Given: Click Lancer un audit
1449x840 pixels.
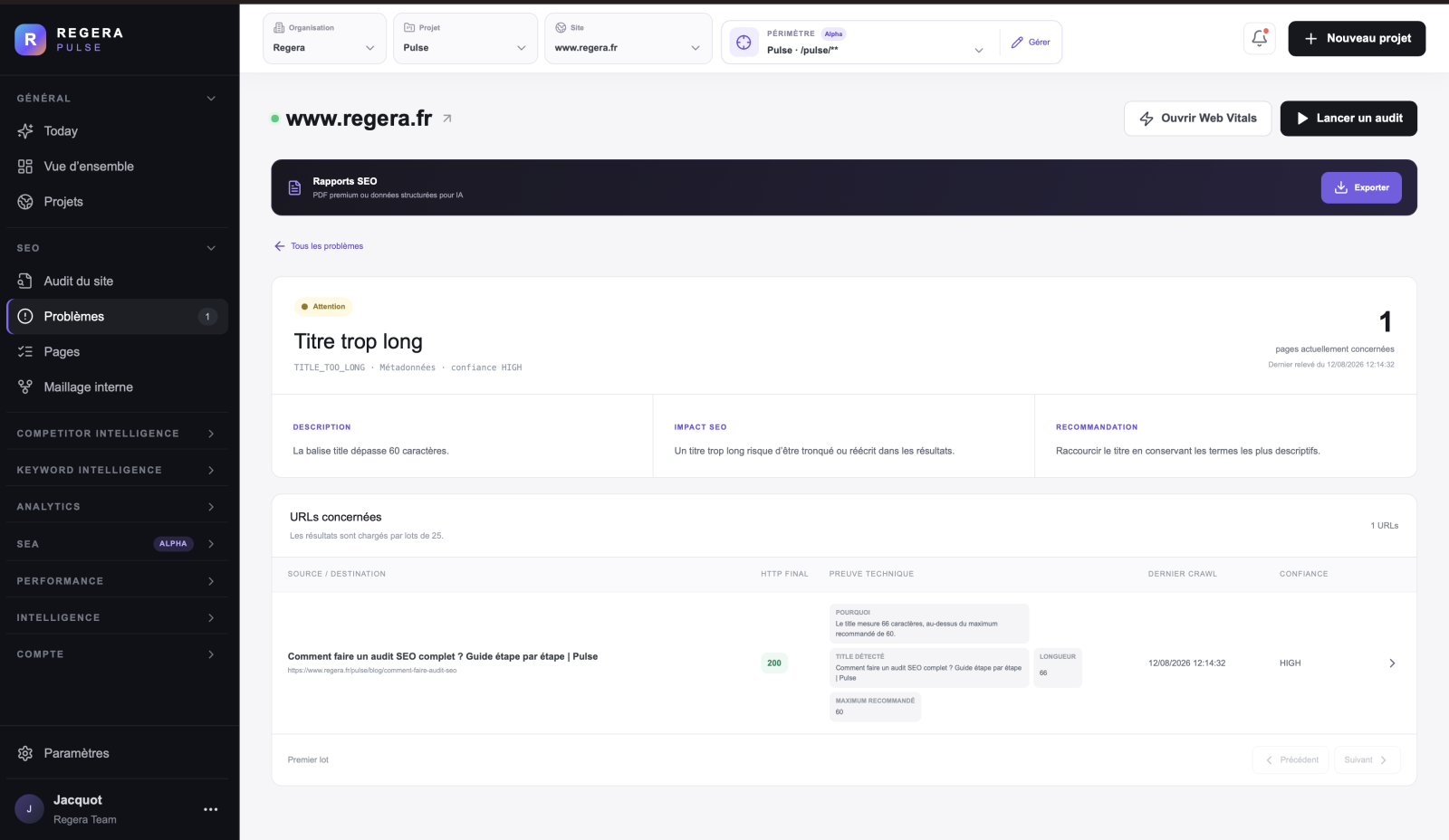Looking at the screenshot, I should (x=1348, y=119).
